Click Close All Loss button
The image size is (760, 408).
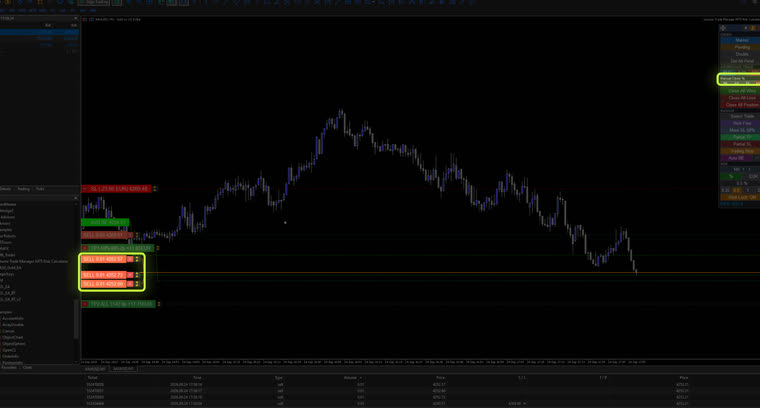740,98
